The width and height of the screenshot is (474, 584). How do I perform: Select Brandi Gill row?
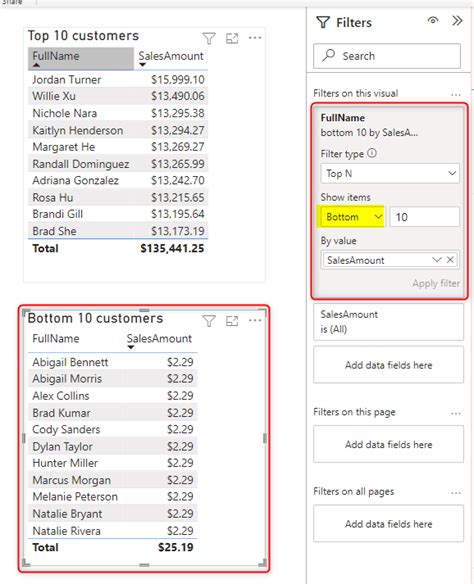pos(118,214)
